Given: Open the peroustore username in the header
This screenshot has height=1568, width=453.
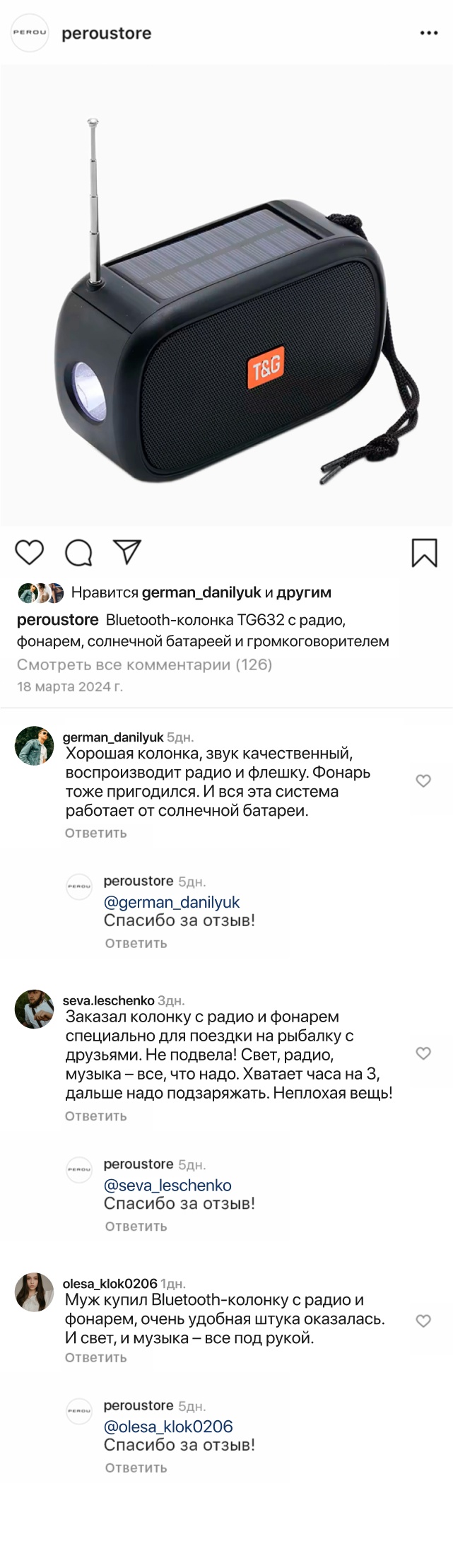Looking at the screenshot, I should pyautogui.click(x=107, y=33).
